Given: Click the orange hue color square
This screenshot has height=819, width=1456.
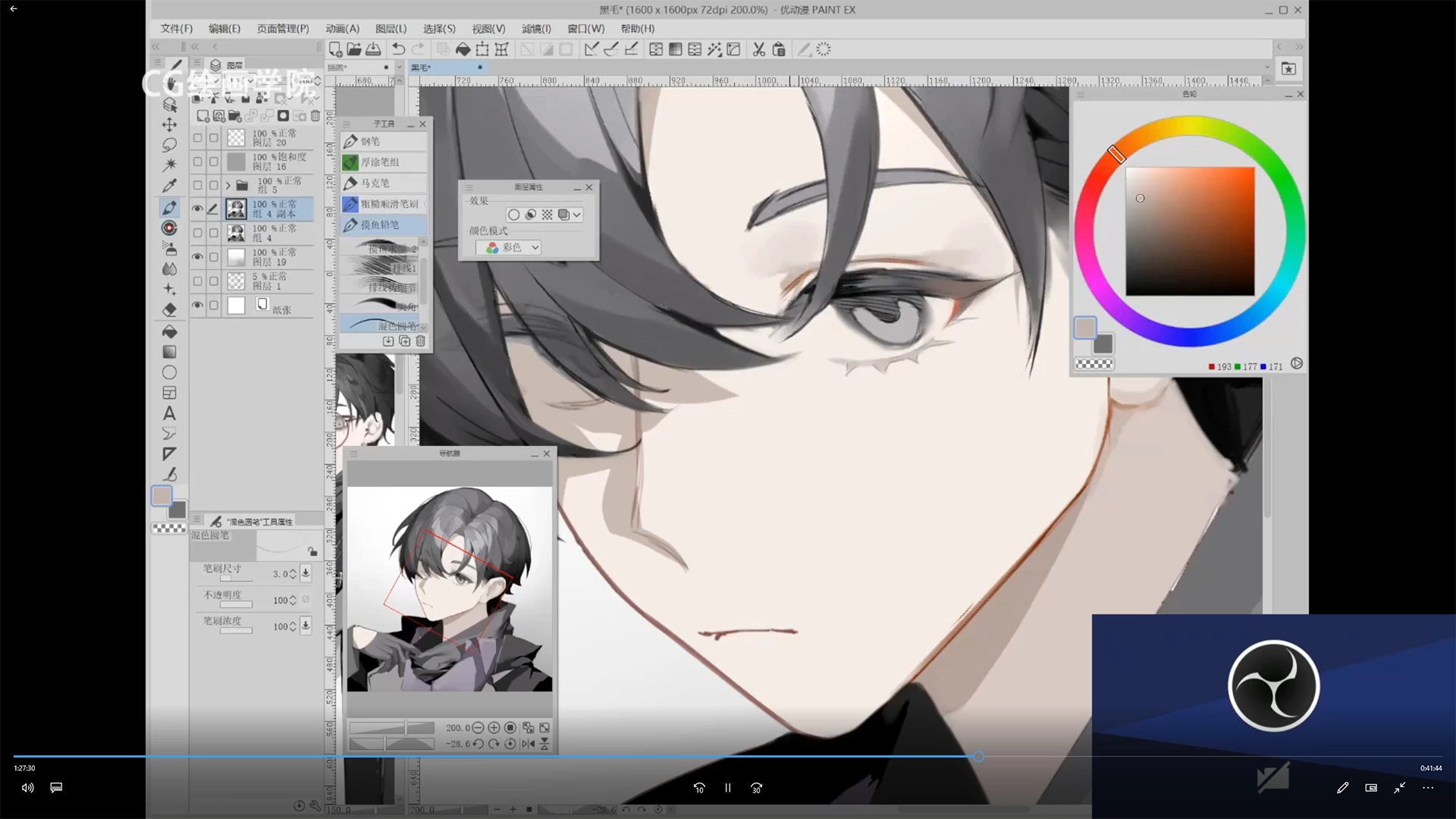Looking at the screenshot, I should click(x=1190, y=231).
